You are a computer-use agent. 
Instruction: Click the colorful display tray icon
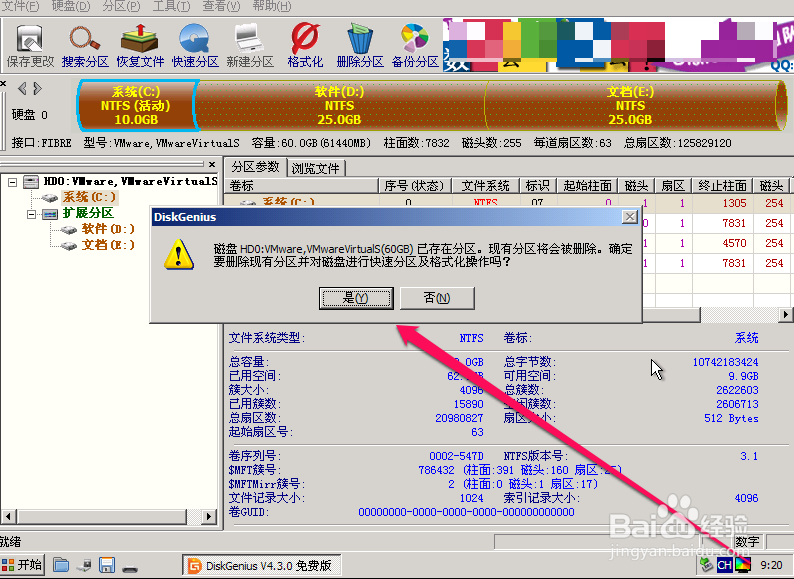click(x=743, y=564)
